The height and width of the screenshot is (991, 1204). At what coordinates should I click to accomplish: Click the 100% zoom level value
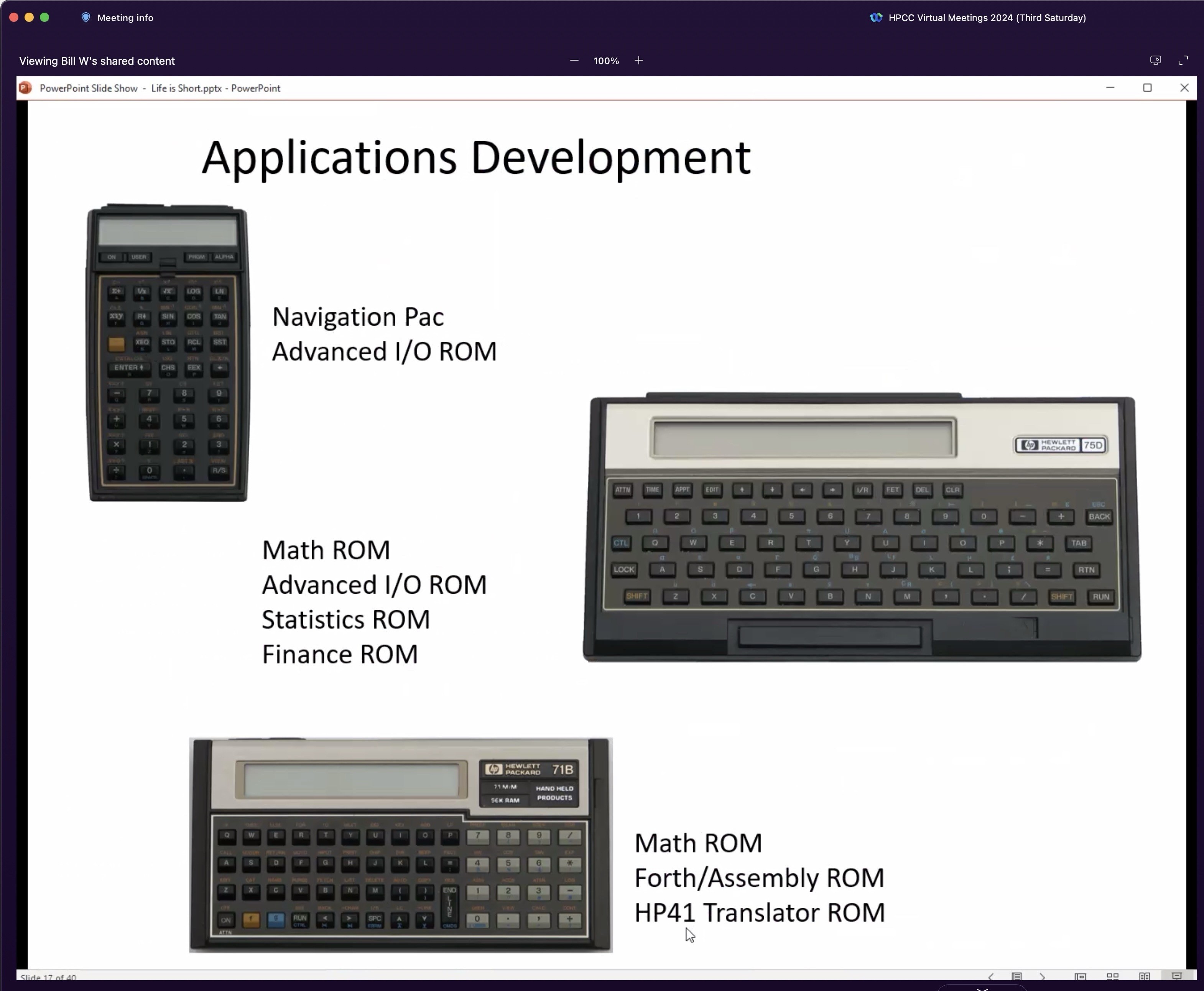tap(606, 61)
